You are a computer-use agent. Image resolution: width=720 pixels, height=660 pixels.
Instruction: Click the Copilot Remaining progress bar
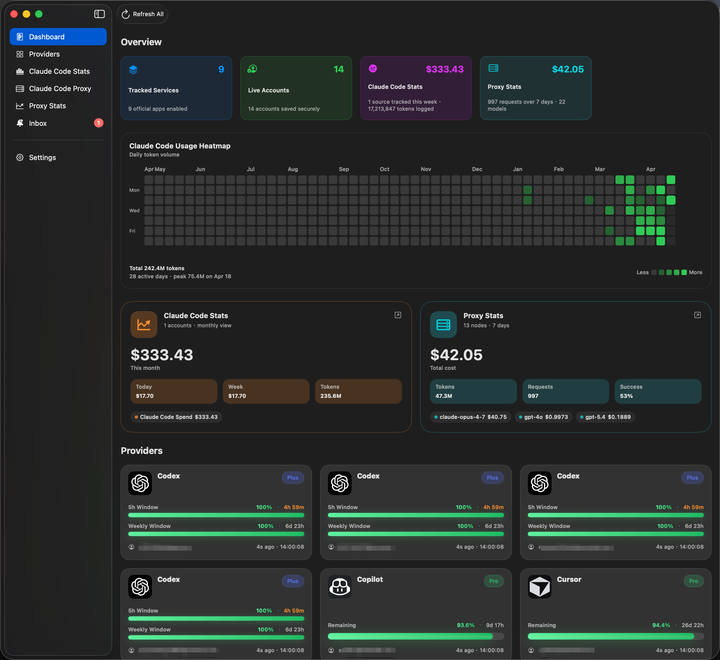tap(416, 637)
